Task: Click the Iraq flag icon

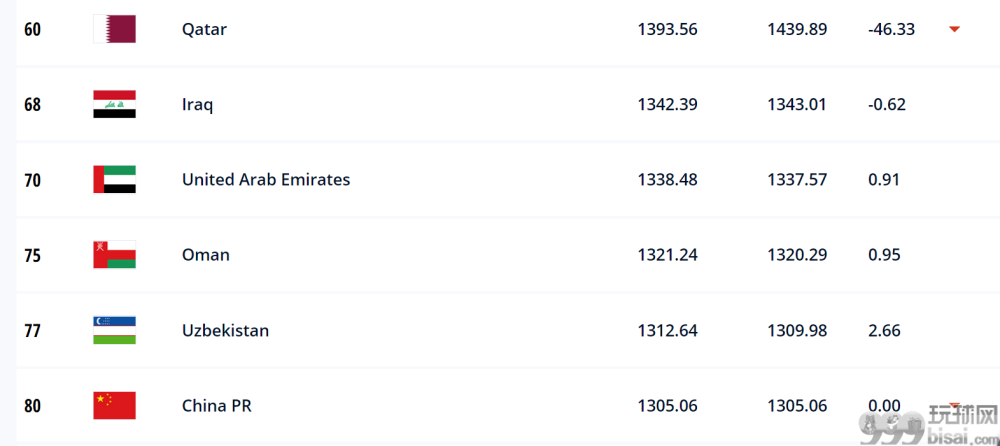Action: click(114, 104)
